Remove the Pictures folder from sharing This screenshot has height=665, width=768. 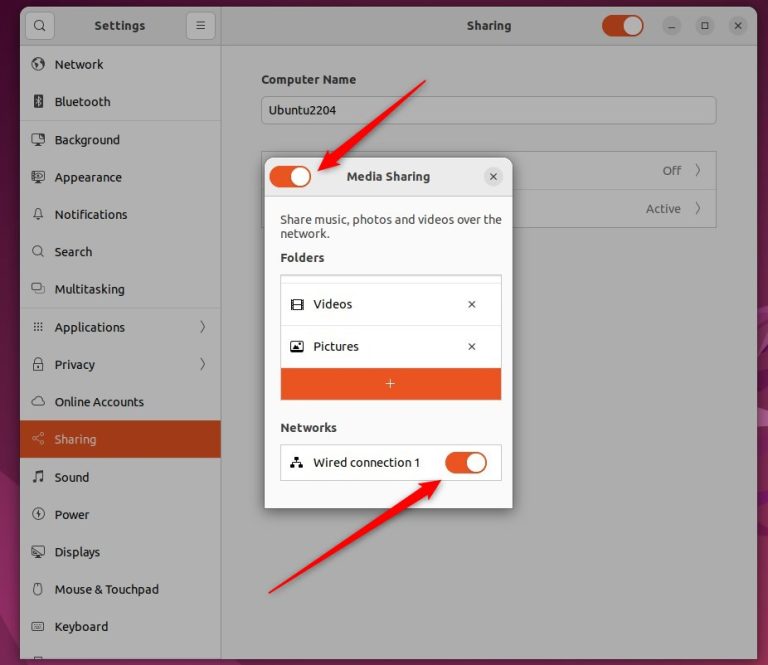coord(472,347)
